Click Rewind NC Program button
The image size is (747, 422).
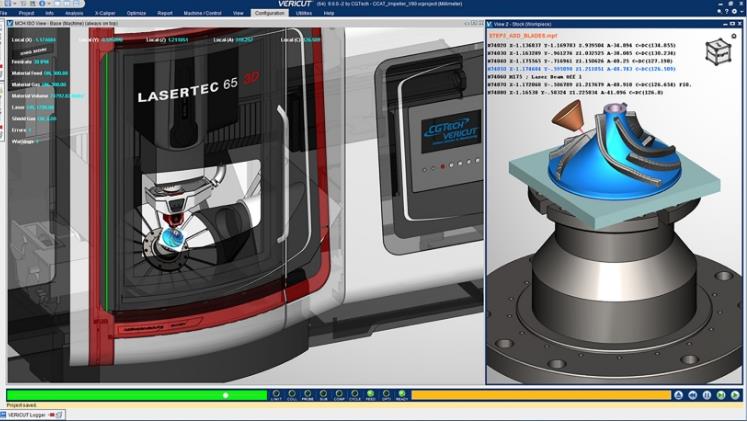[693, 395]
